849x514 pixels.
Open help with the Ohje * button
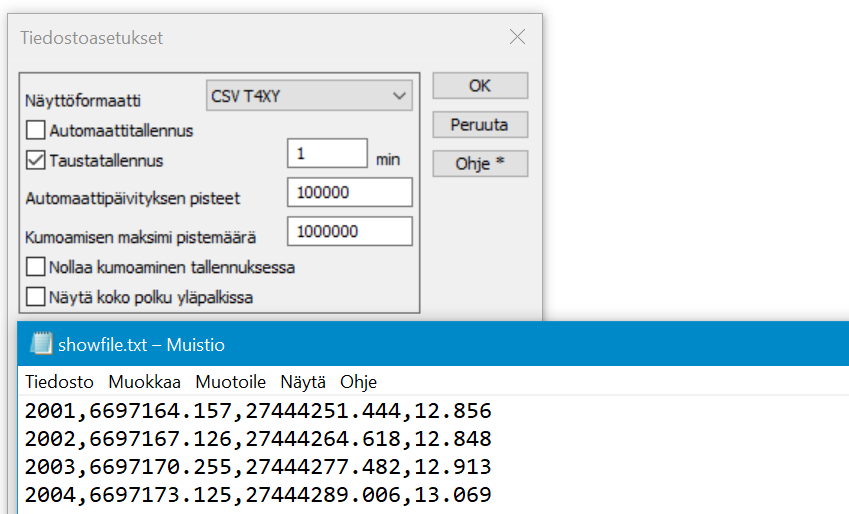point(480,164)
